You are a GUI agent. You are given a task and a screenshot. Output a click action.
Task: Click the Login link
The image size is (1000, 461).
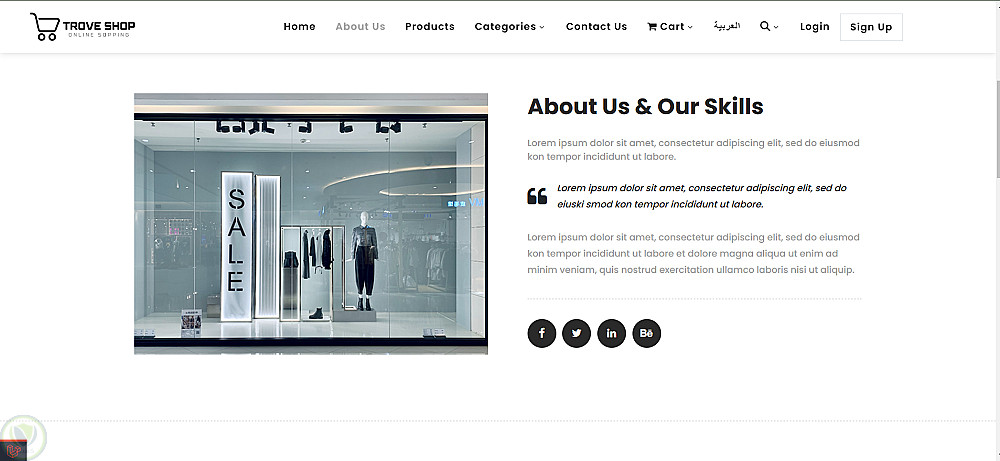pyautogui.click(x=814, y=27)
